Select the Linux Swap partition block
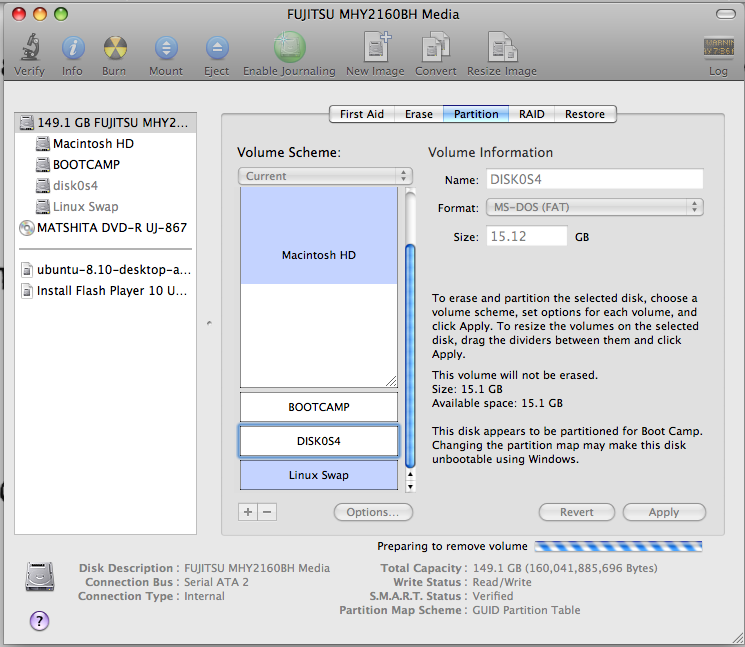Image resolution: width=745 pixels, height=647 pixels. [319, 475]
